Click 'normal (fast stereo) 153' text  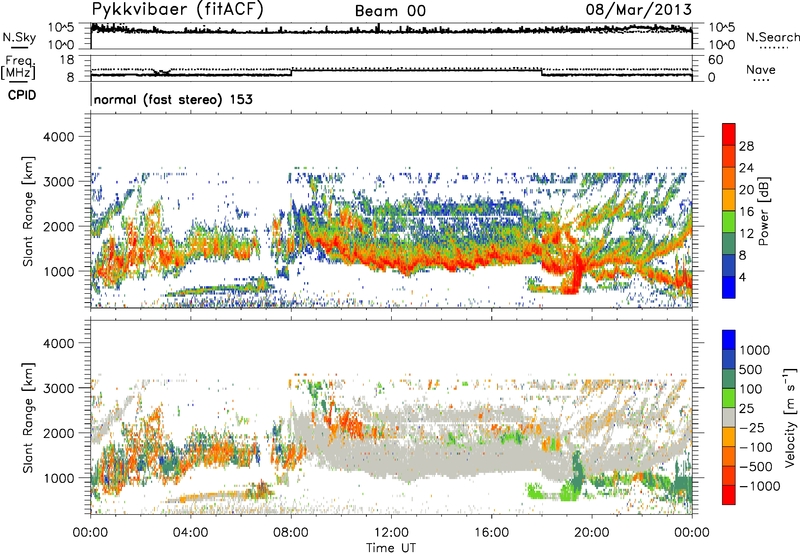(x=173, y=99)
